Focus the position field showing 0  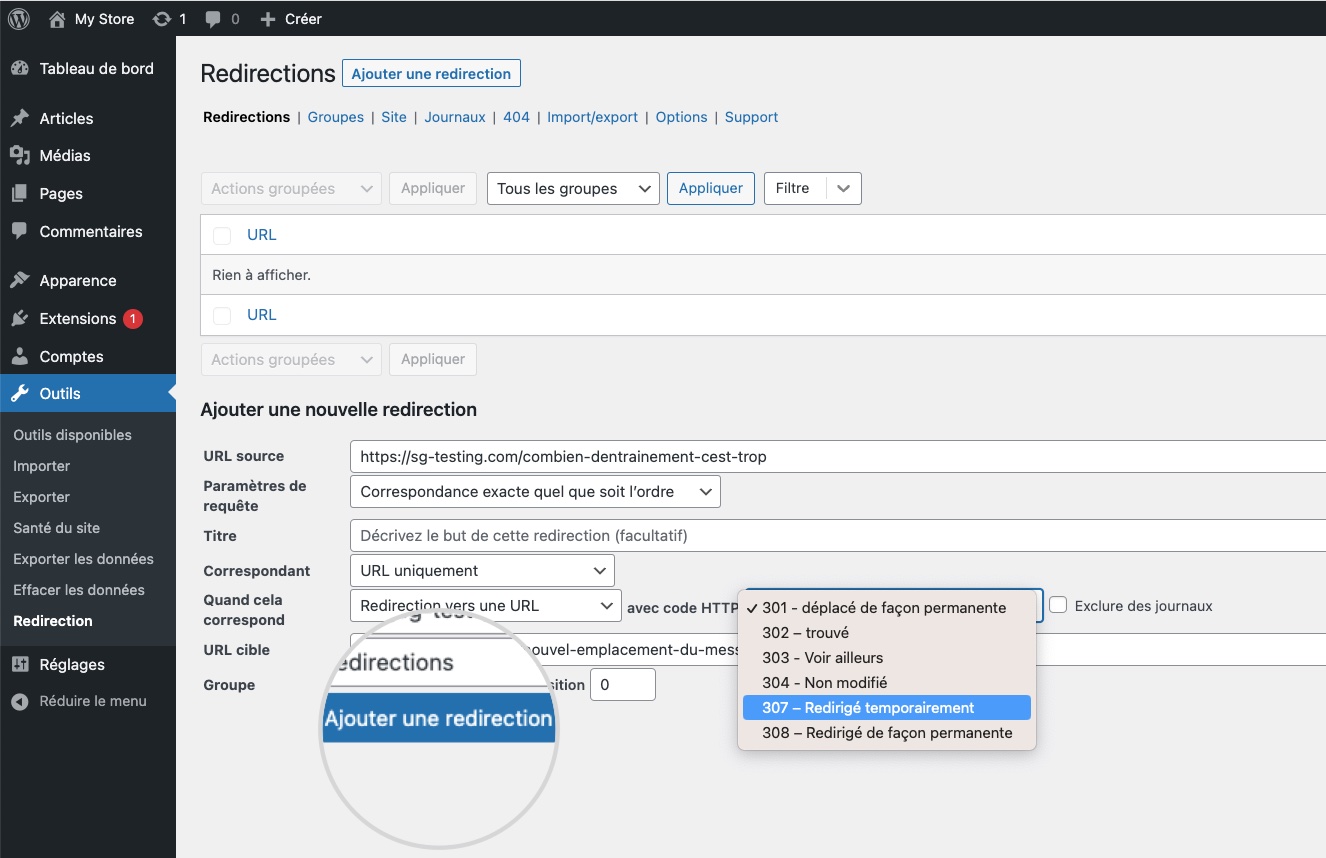[x=623, y=685]
